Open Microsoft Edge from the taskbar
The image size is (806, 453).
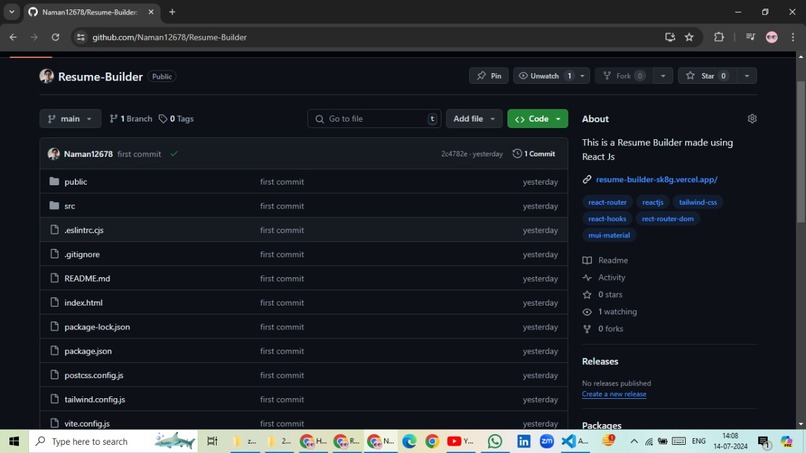pyautogui.click(x=409, y=441)
